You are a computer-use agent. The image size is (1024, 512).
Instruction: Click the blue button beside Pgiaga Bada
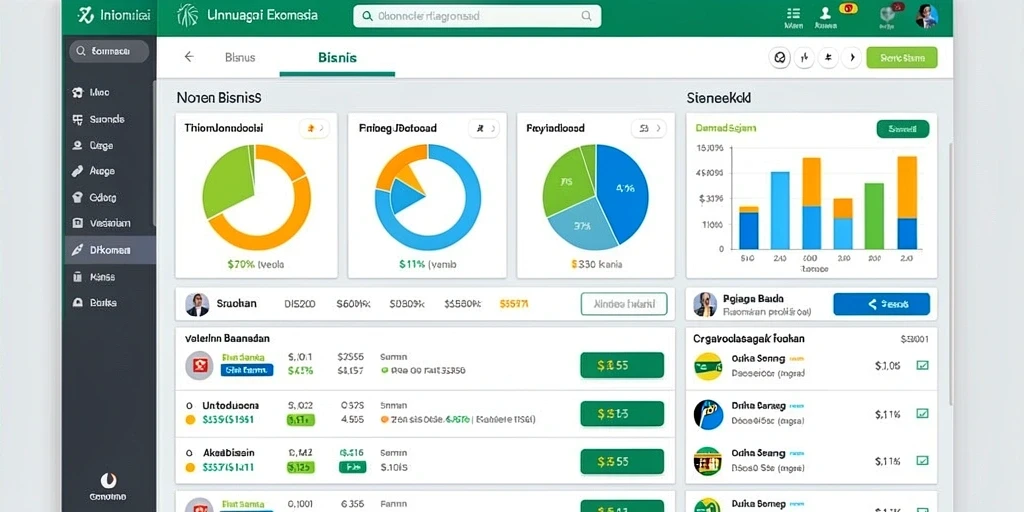coord(882,304)
